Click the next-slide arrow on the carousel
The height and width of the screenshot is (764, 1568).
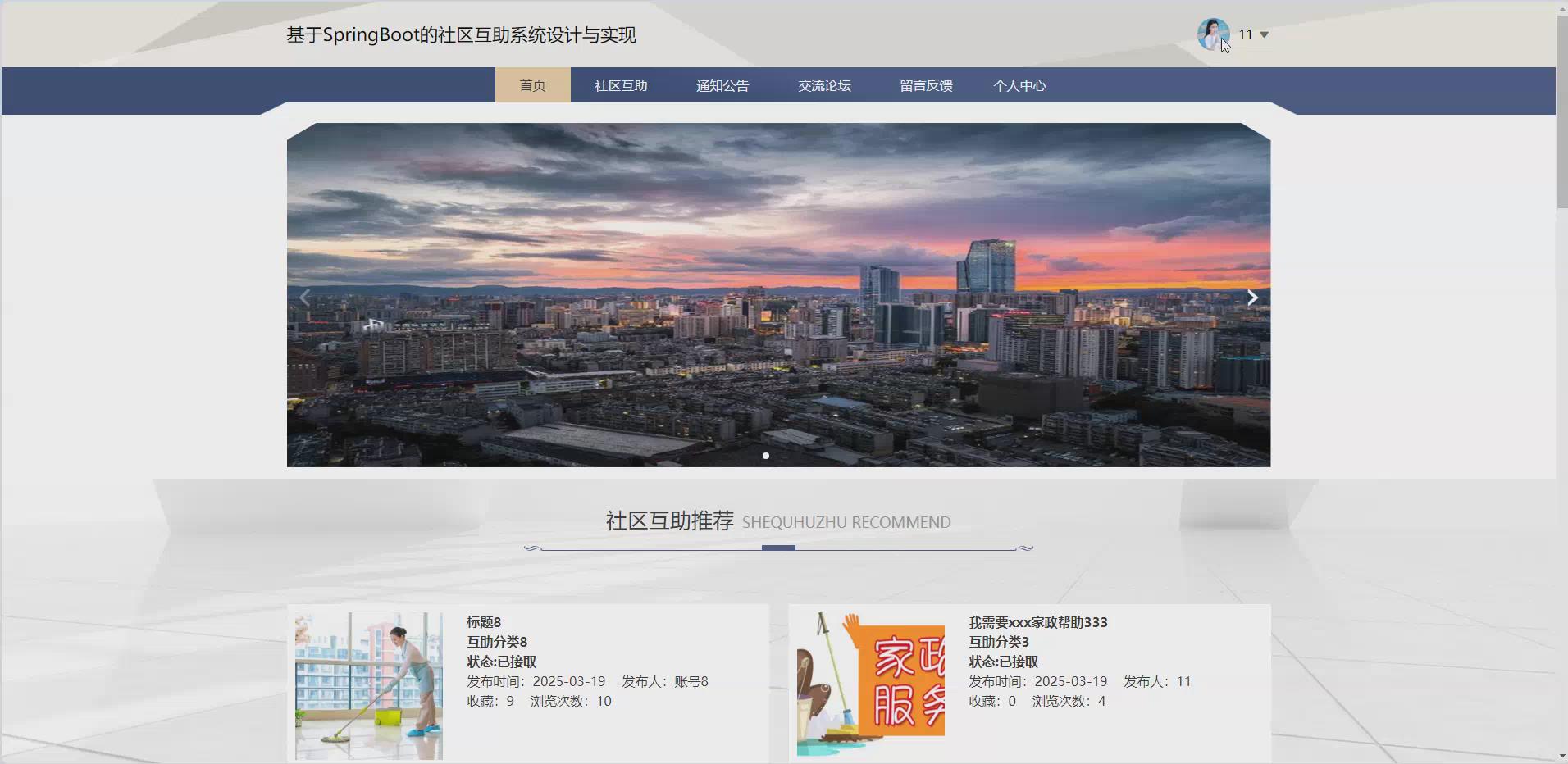pos(1251,297)
